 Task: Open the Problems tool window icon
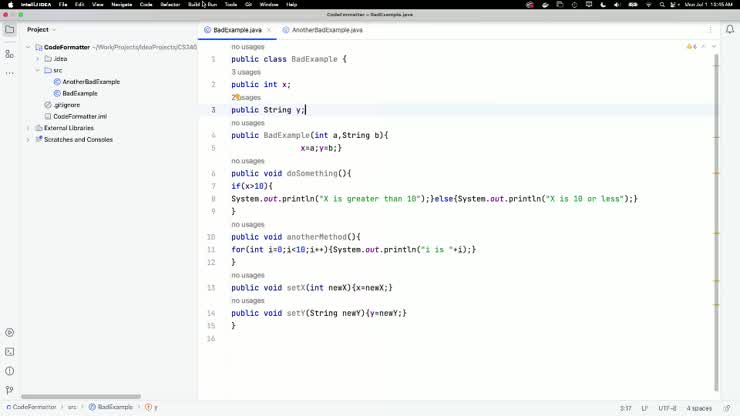point(9,371)
